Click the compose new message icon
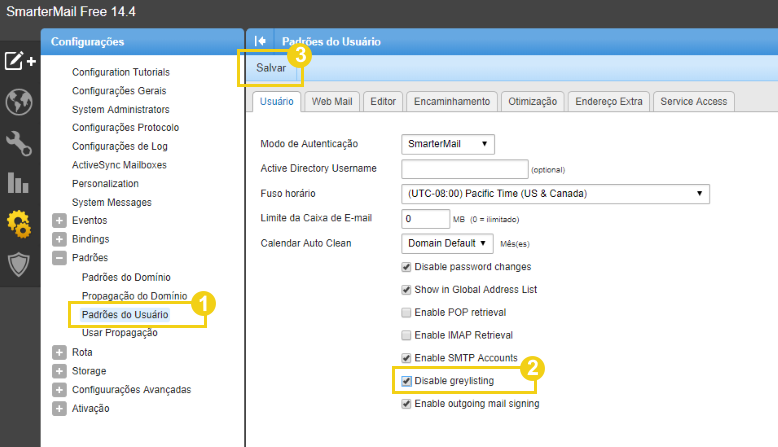 coord(20,61)
